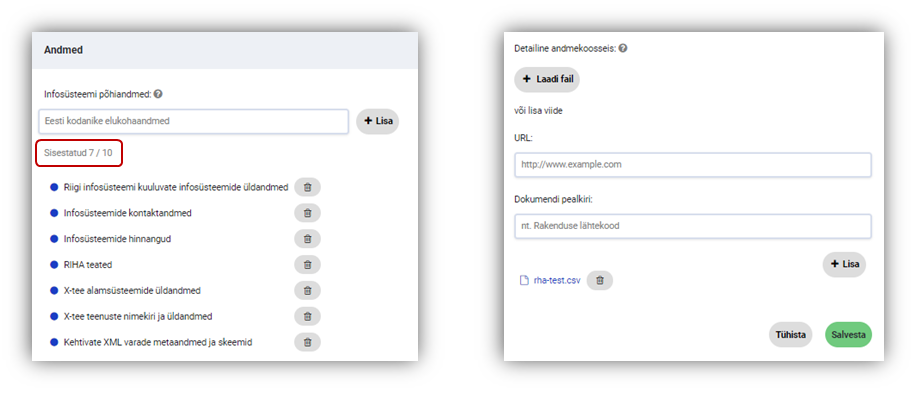Click into the URL input field
916x393 pixels.
coord(693,165)
